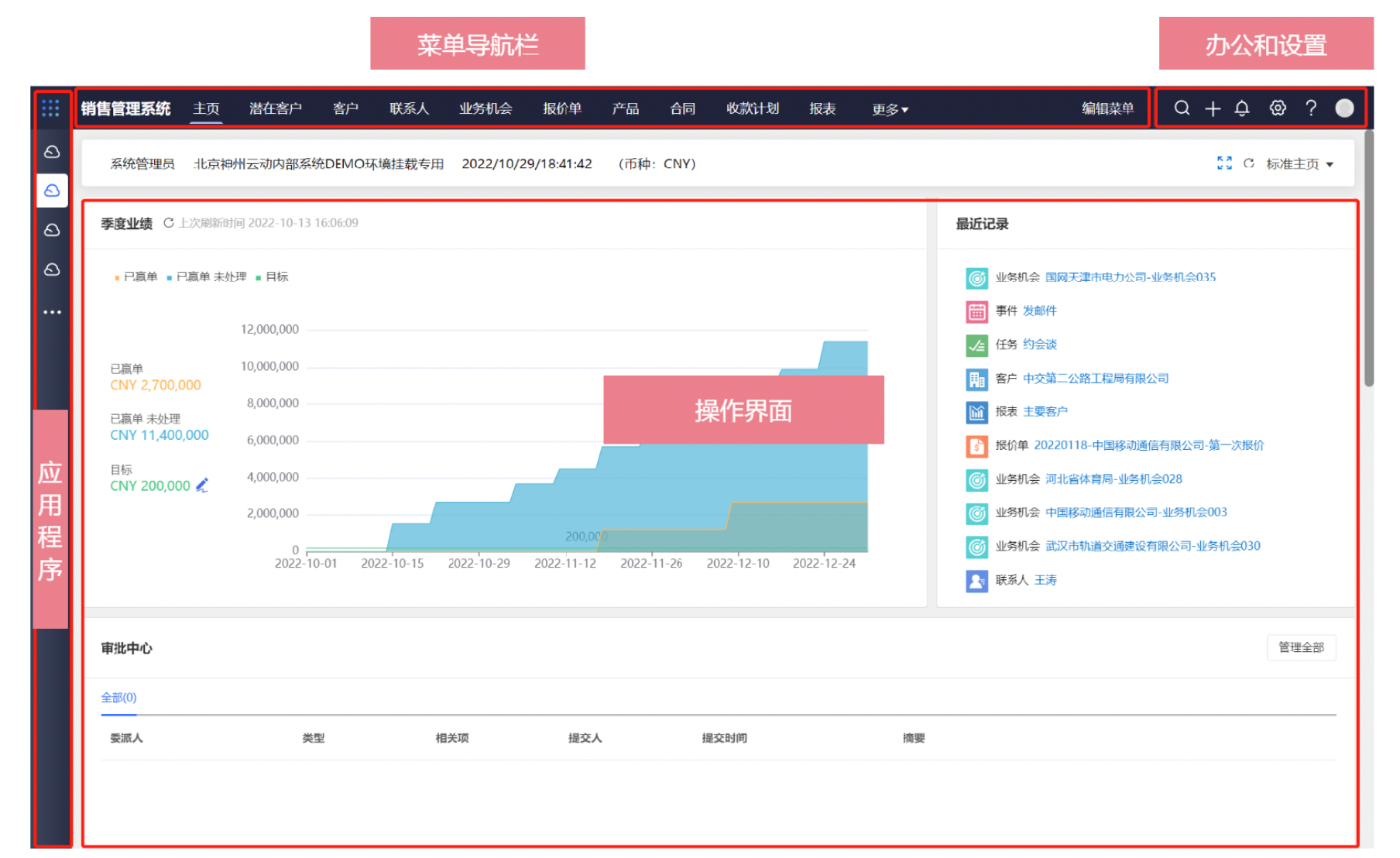Click the three-dot more apps icon in sidebar
Screen dimensions: 1400x858
click(x=52, y=312)
